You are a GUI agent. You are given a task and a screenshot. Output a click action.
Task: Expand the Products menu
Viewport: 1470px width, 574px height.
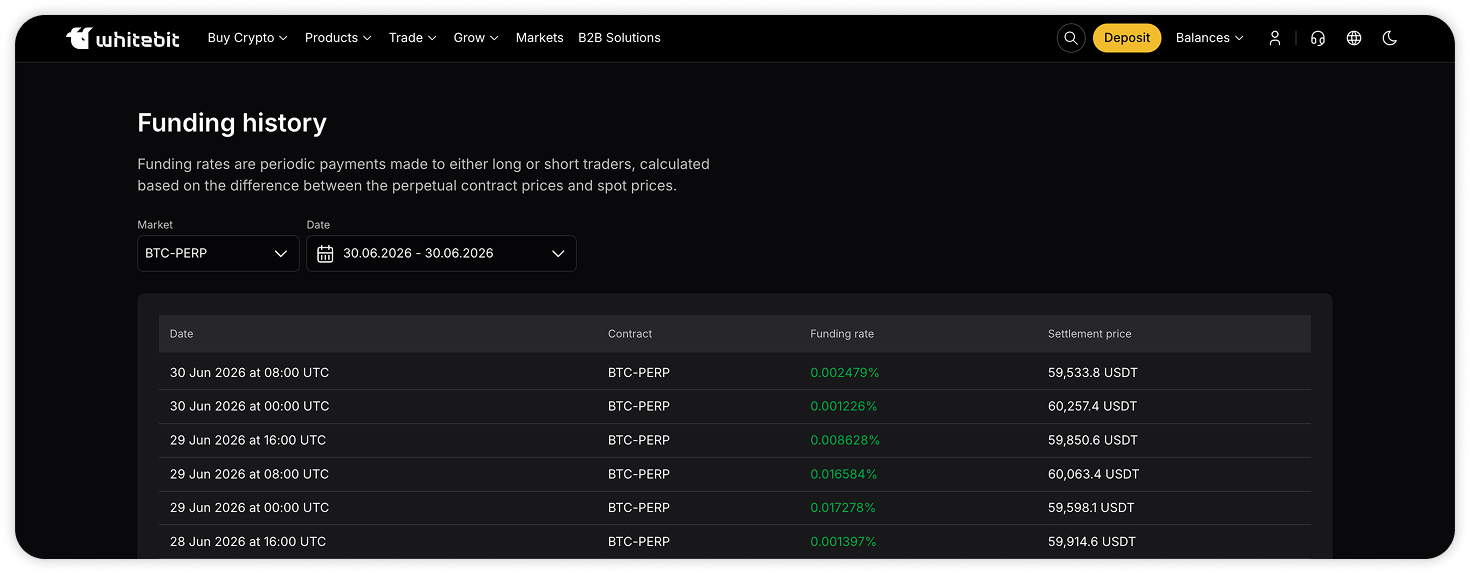coord(338,38)
